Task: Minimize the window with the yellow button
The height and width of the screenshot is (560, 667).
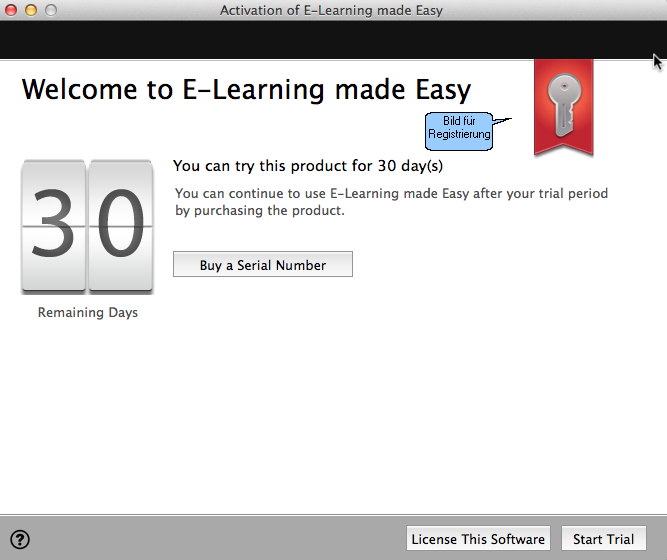Action: [31, 10]
